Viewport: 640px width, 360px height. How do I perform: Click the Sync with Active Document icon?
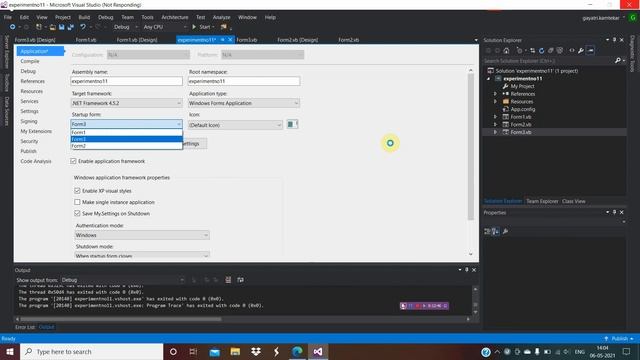pyautogui.click(x=532, y=51)
